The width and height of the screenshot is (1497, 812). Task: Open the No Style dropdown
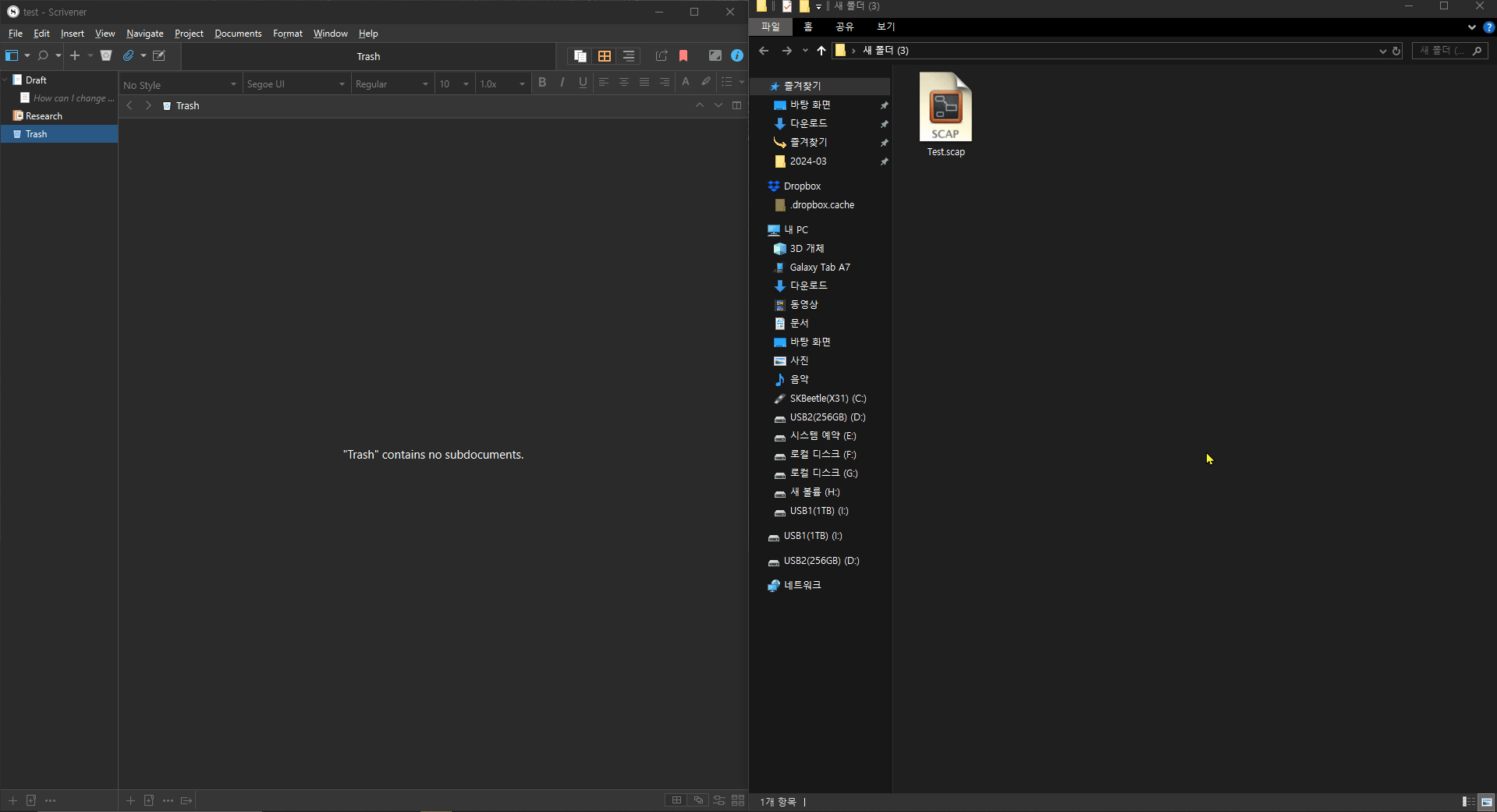(x=179, y=84)
